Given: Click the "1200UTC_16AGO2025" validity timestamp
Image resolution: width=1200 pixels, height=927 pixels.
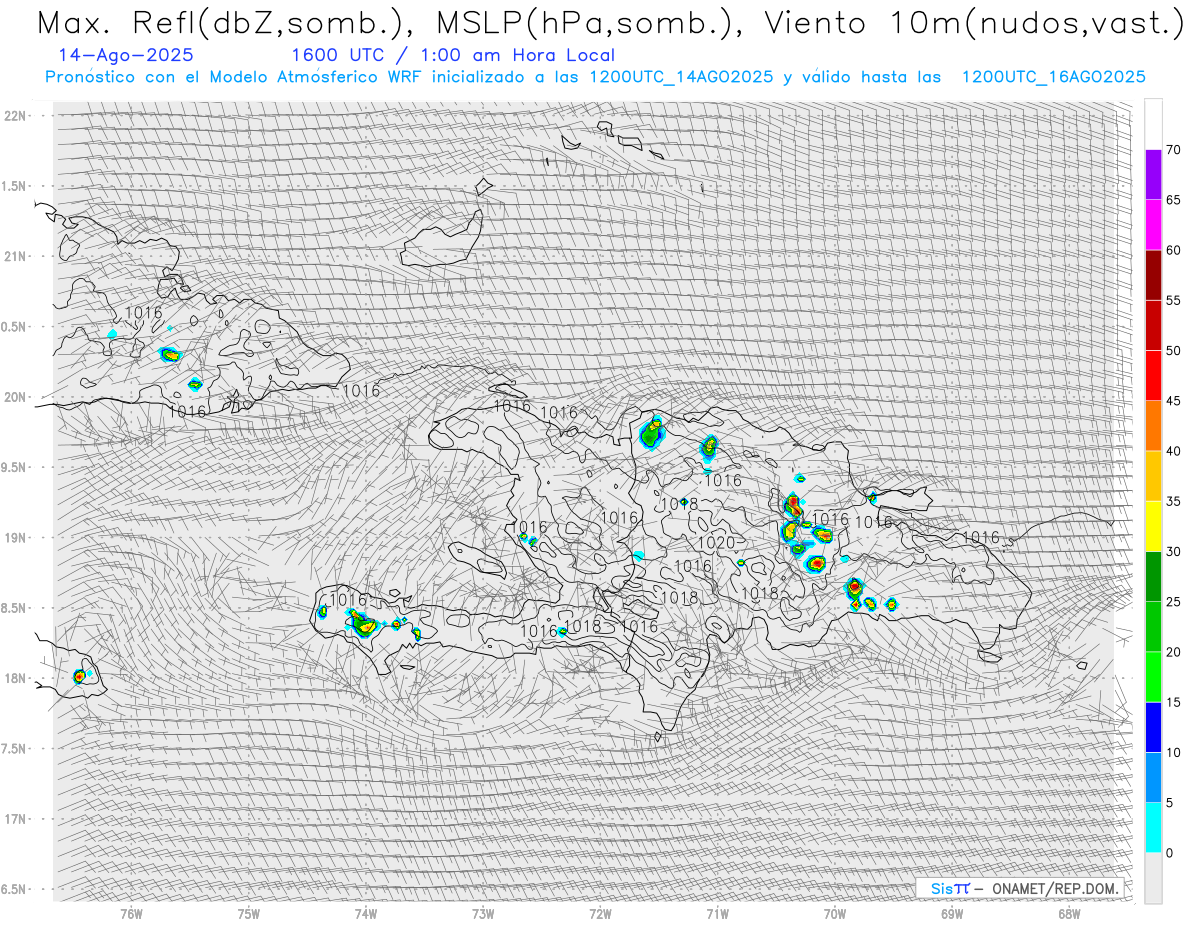Looking at the screenshot, I should (x=1053, y=77).
